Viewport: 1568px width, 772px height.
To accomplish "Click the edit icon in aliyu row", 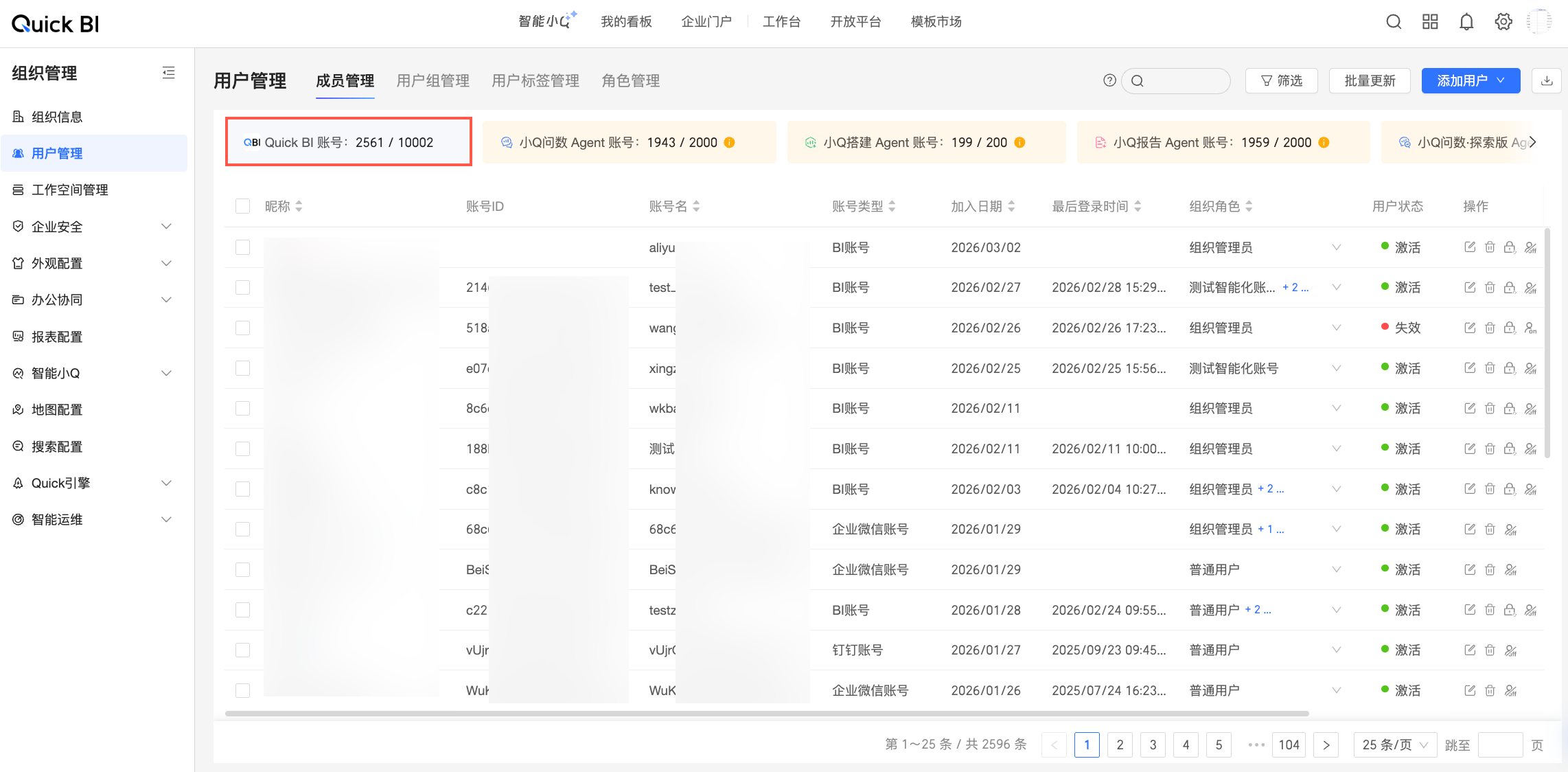I will (x=1469, y=247).
